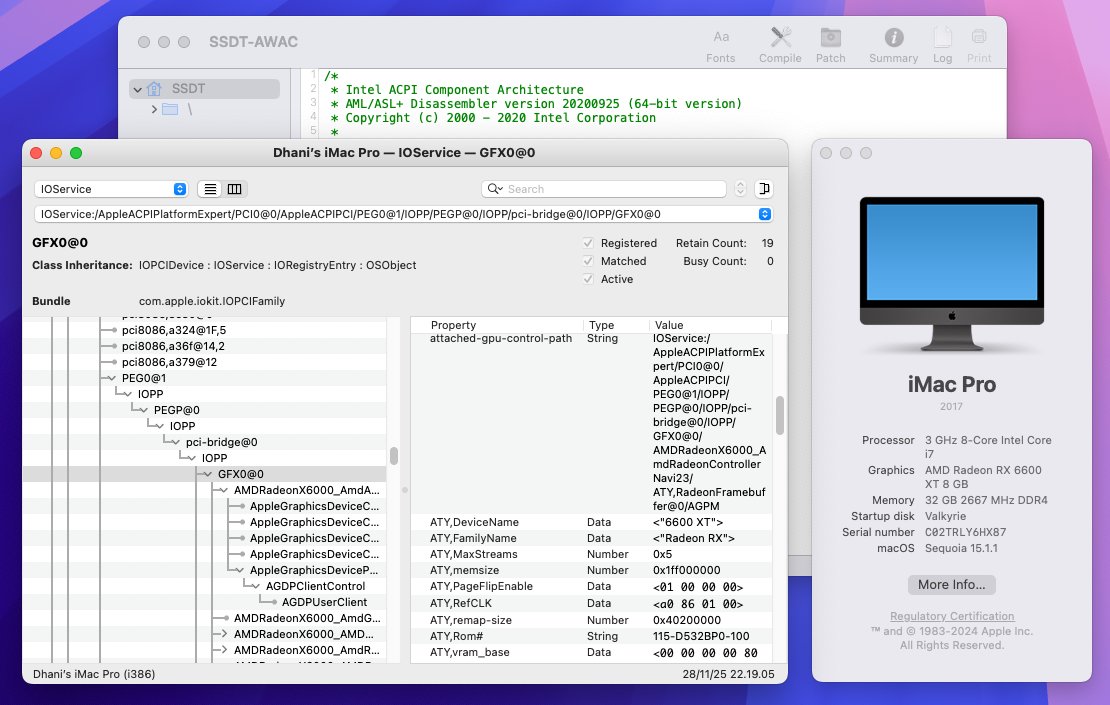Toggle the Registered checkbox
The width and height of the screenshot is (1110, 705).
point(588,243)
